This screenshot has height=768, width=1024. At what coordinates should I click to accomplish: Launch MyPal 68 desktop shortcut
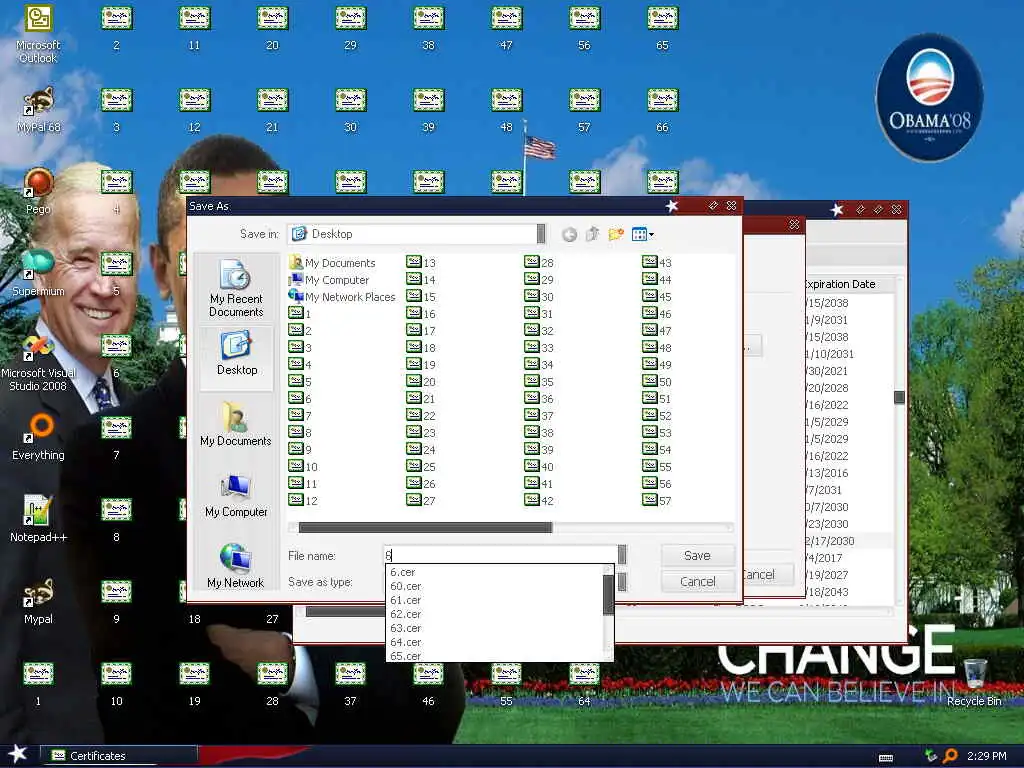(38, 110)
